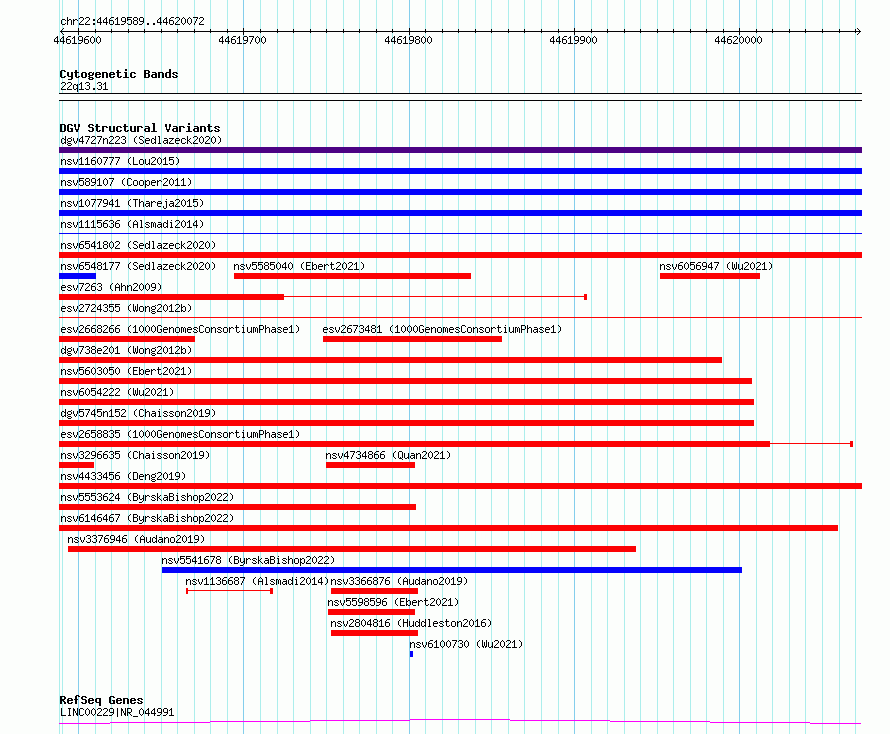The height and width of the screenshot is (734, 890).
Task: Click the LINC00229|NR_044991 gene label
Action: click(x=117, y=712)
